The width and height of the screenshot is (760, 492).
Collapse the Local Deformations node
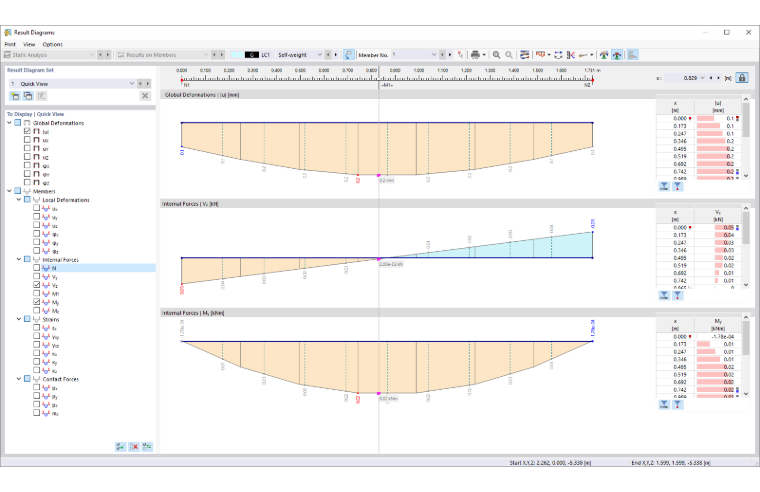tap(19, 199)
